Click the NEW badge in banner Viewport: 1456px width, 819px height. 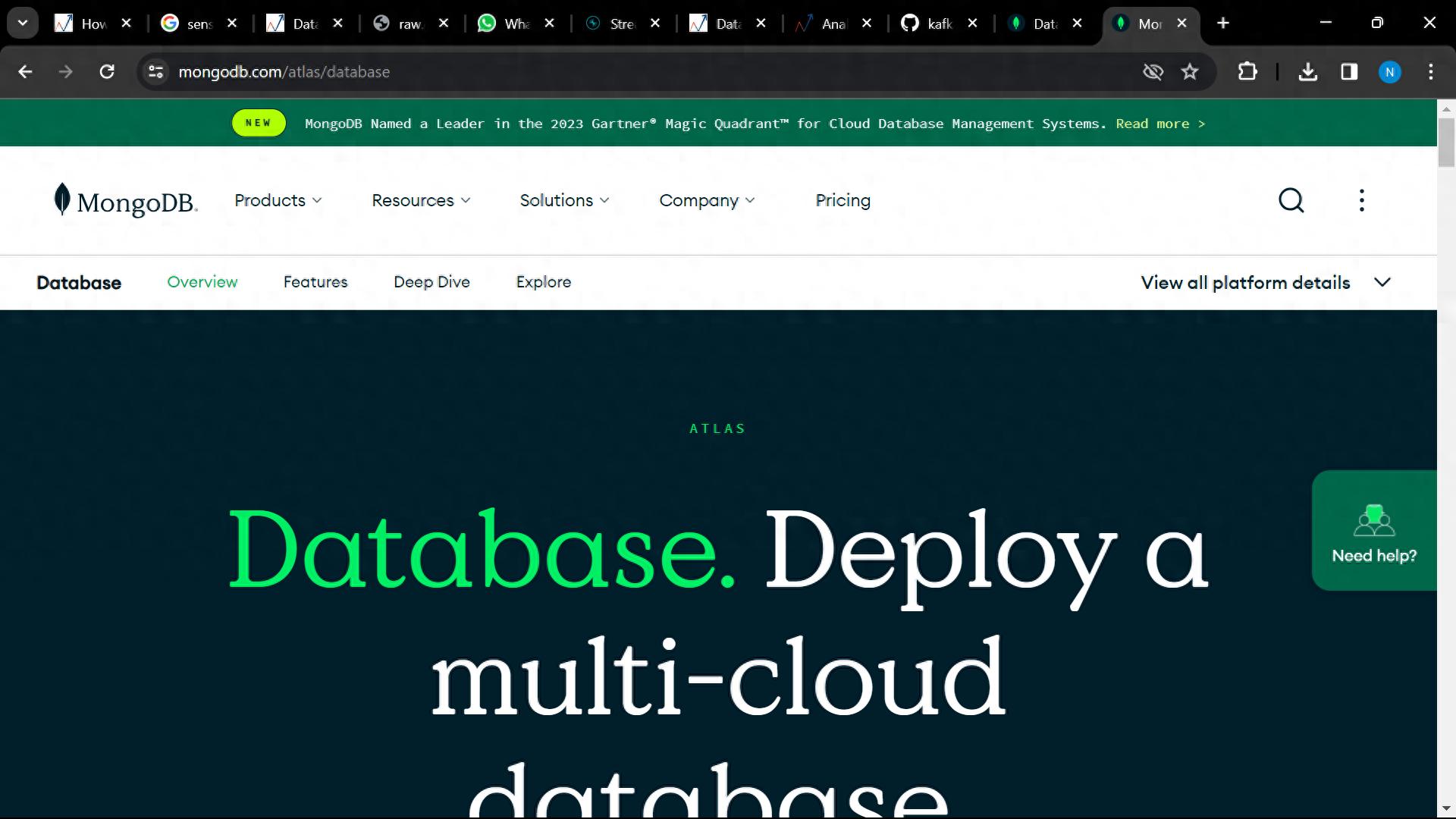(259, 123)
